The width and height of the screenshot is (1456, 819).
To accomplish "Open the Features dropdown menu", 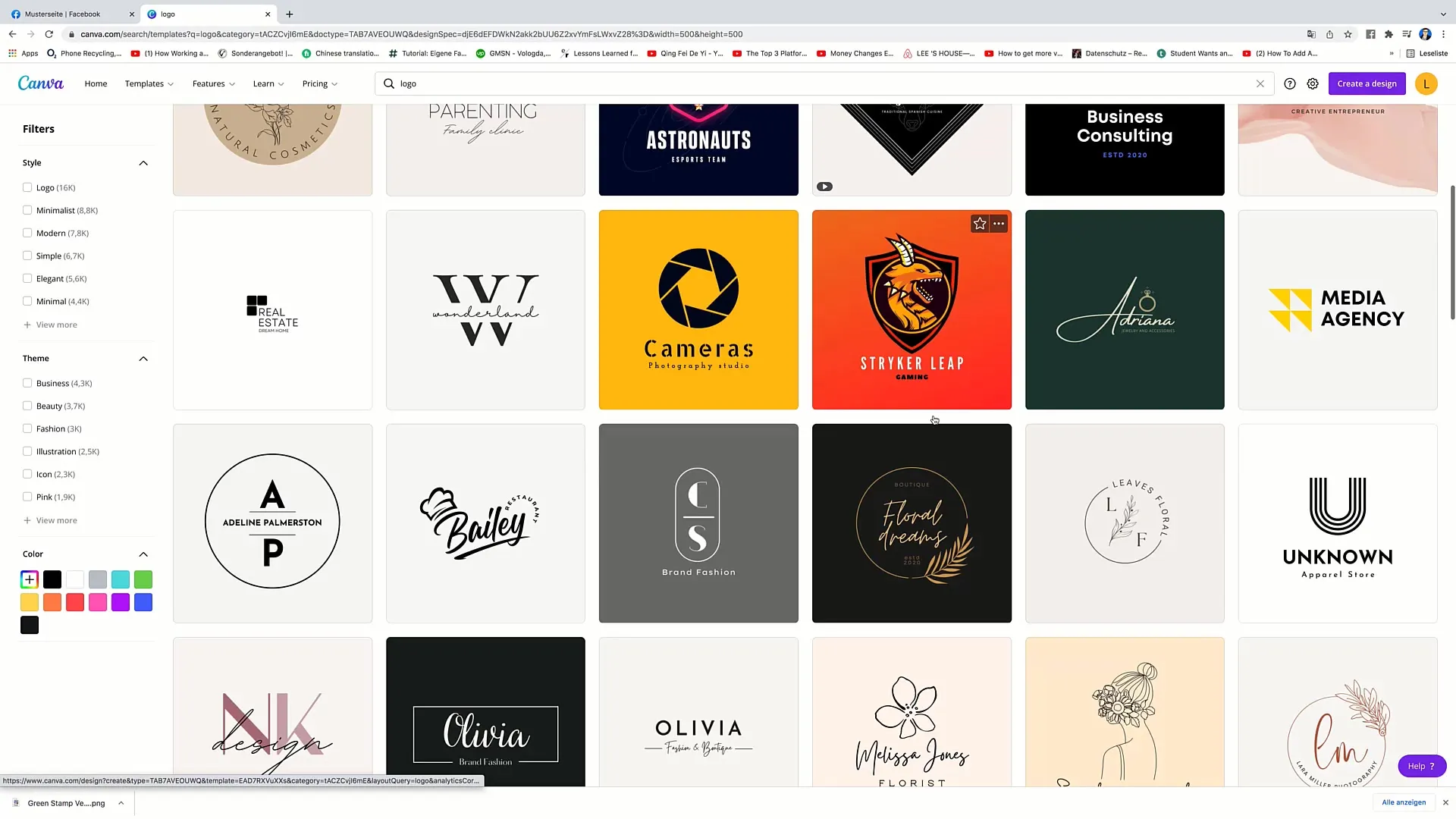I will click(214, 83).
